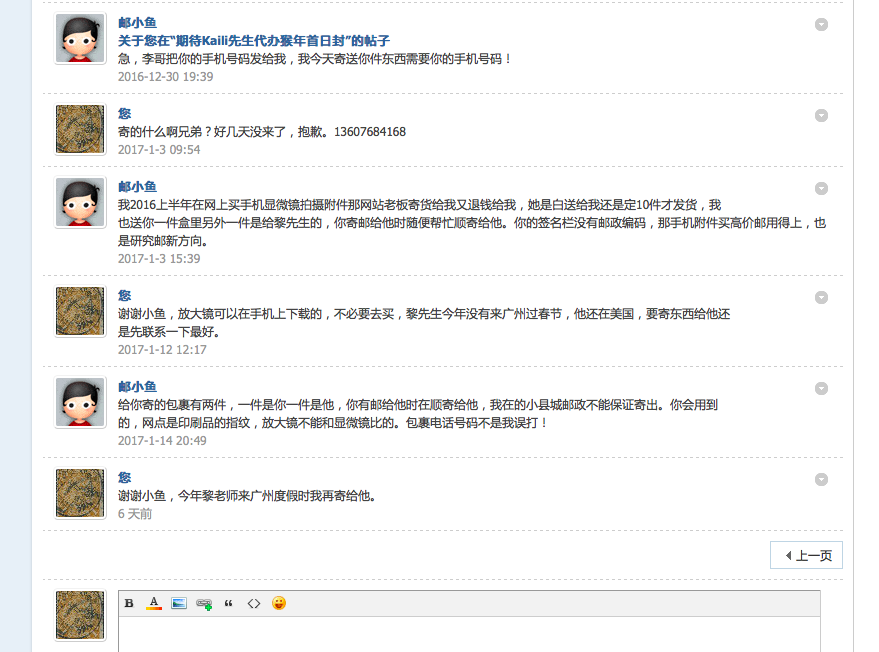
Task: Open the font color picker
Action: pyautogui.click(x=154, y=603)
